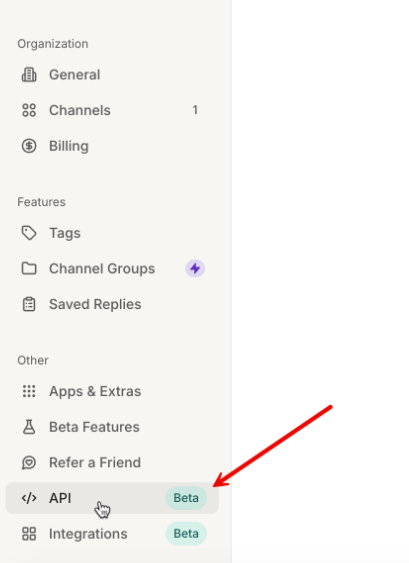
Task: Click the Billing dollar-sign icon
Action: (x=29, y=146)
